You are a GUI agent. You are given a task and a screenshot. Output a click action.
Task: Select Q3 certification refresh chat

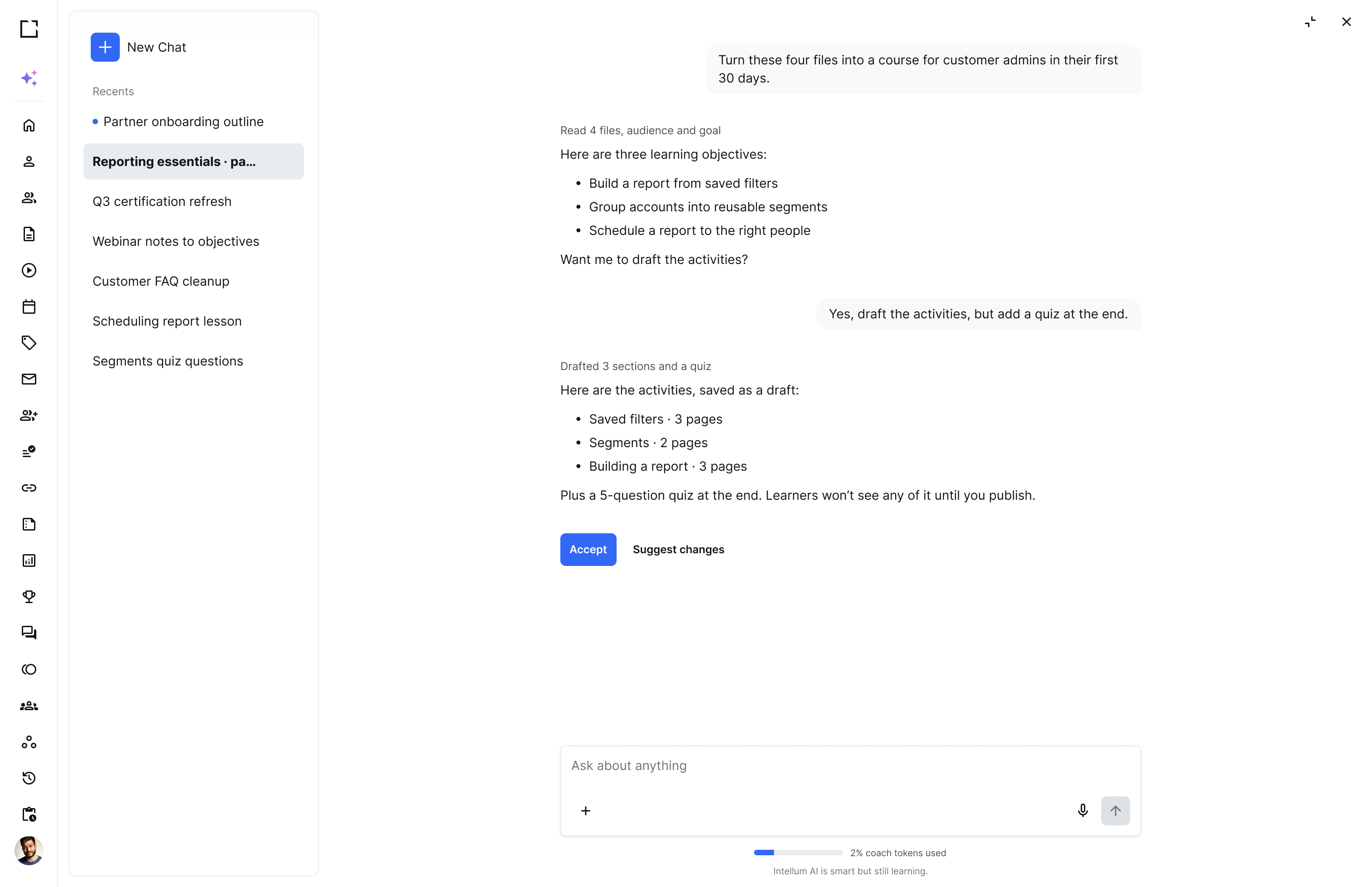193,202
